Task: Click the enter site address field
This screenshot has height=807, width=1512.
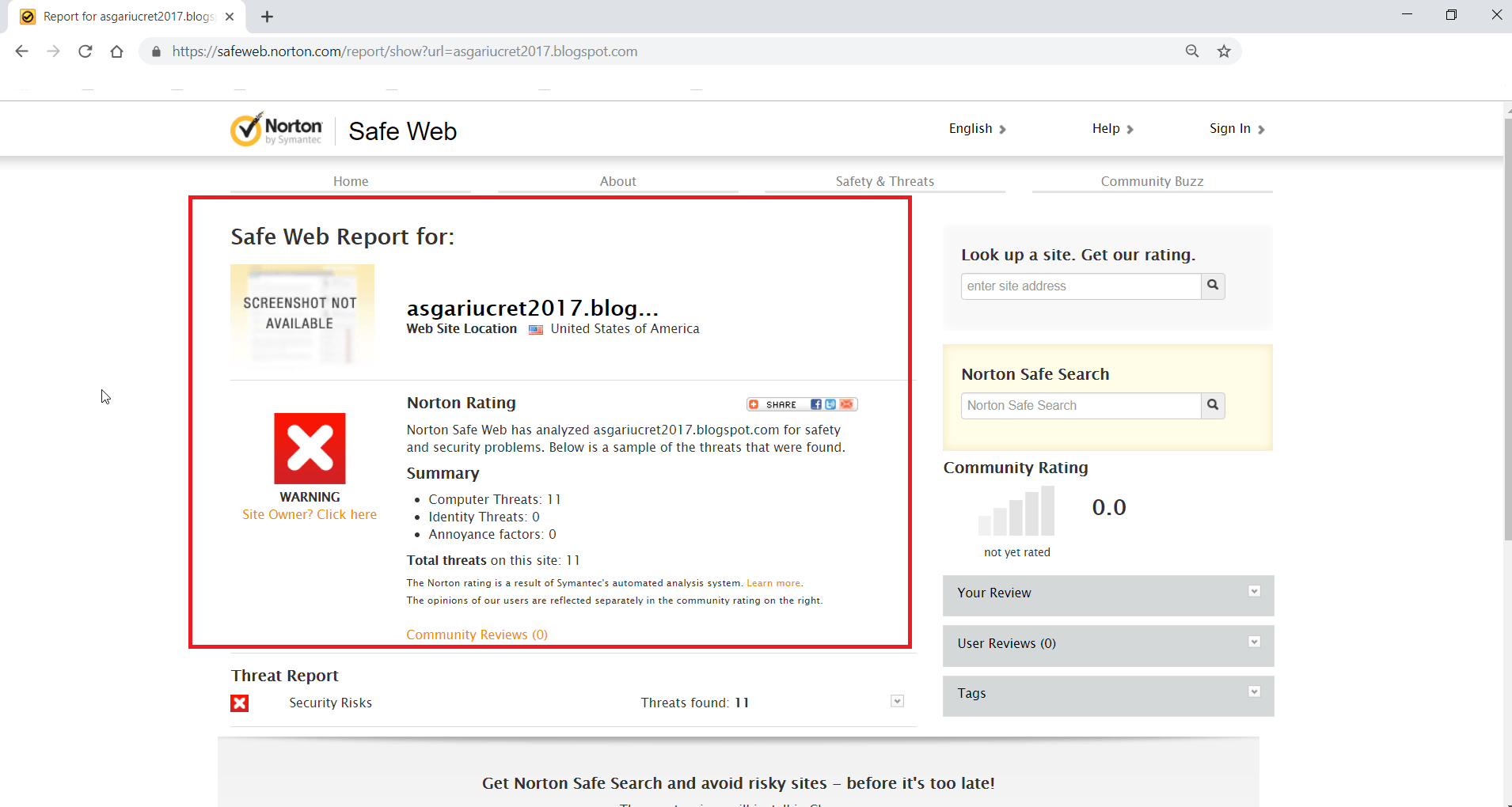Action: tap(1081, 286)
